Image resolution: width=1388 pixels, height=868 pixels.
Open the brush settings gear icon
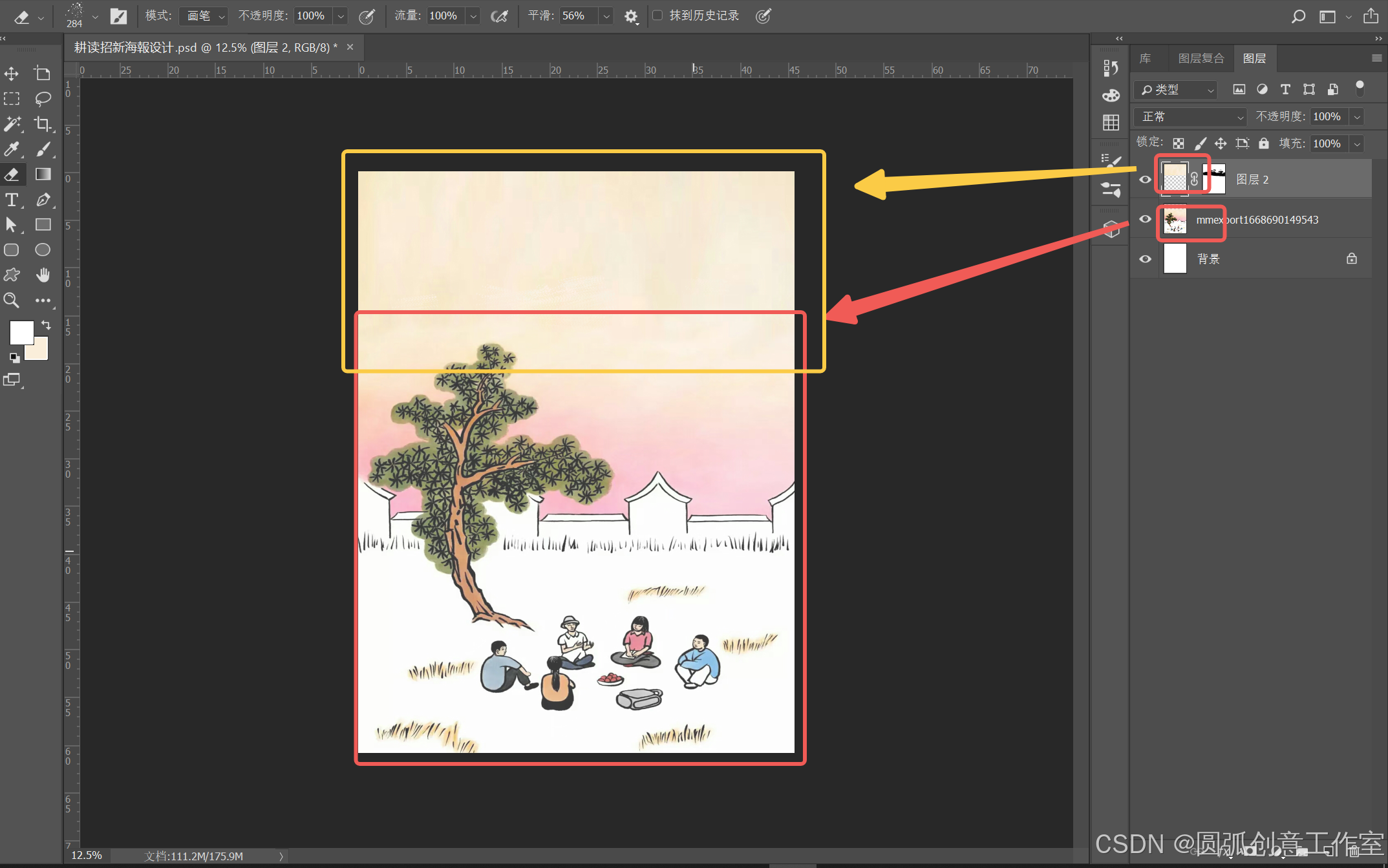point(631,16)
